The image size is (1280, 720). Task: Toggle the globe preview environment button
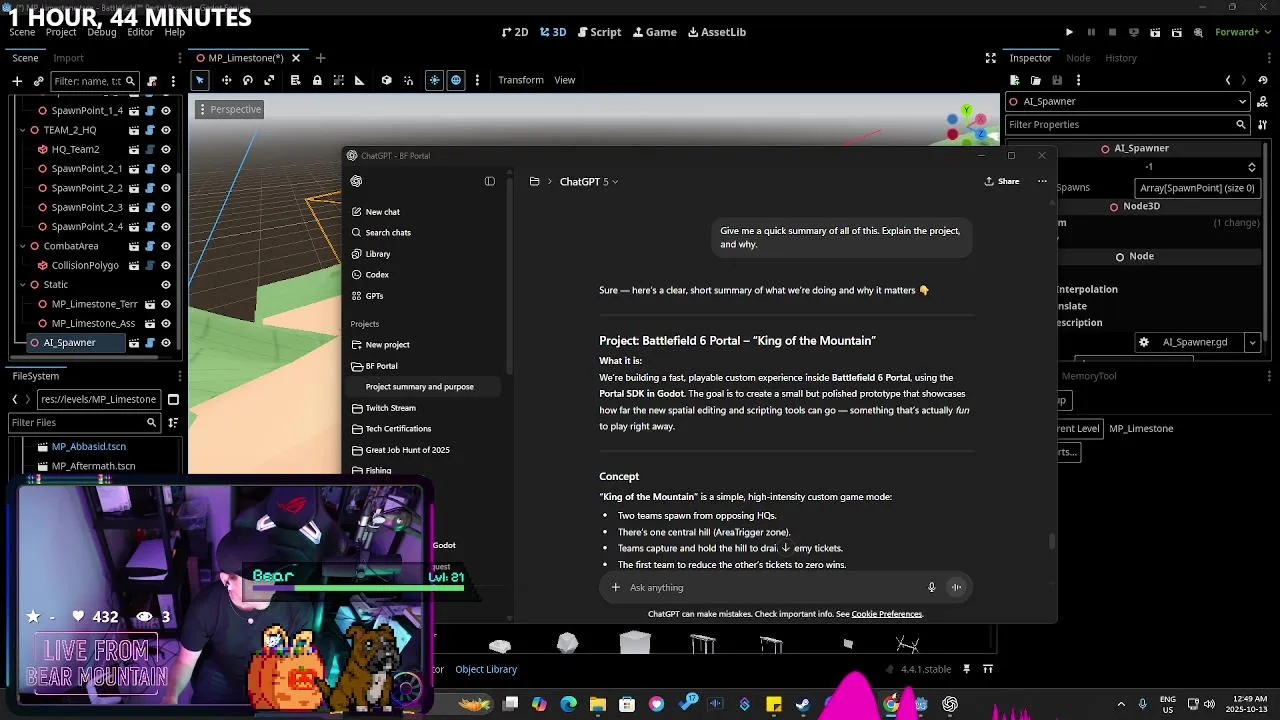tap(456, 80)
